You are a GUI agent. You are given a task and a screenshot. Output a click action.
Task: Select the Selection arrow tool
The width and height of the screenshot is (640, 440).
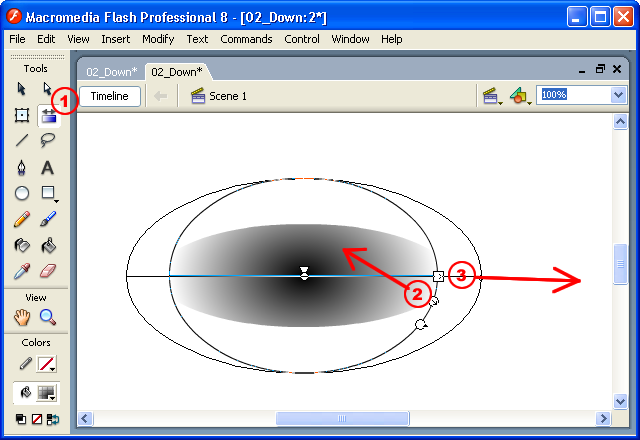click(x=22, y=89)
